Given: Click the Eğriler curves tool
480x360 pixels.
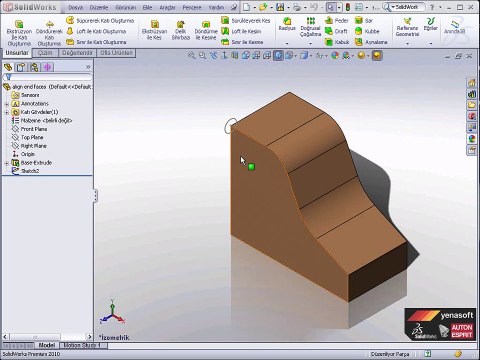Looking at the screenshot, I should pyautogui.click(x=431, y=24).
